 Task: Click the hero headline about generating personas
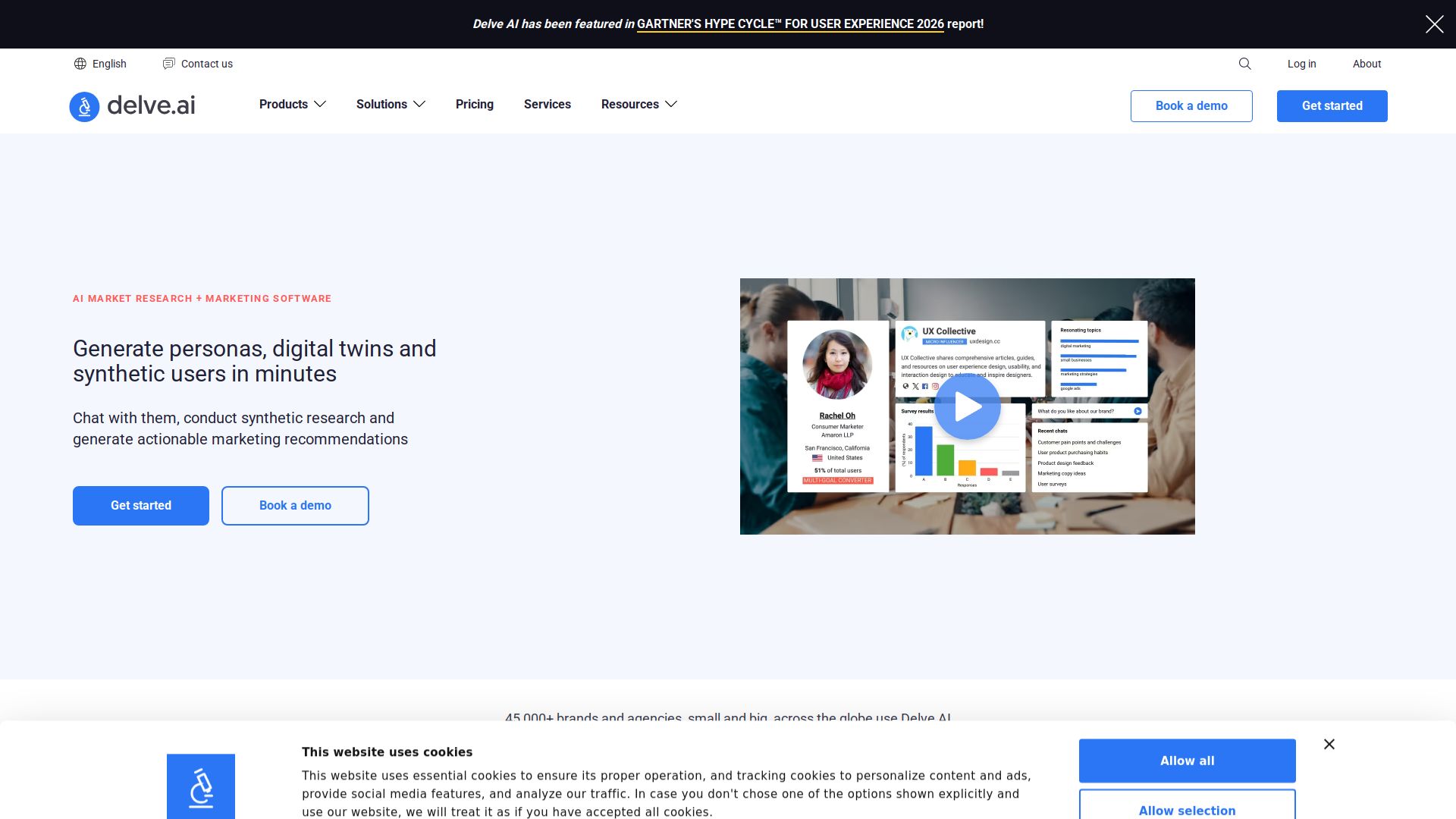pyautogui.click(x=255, y=361)
